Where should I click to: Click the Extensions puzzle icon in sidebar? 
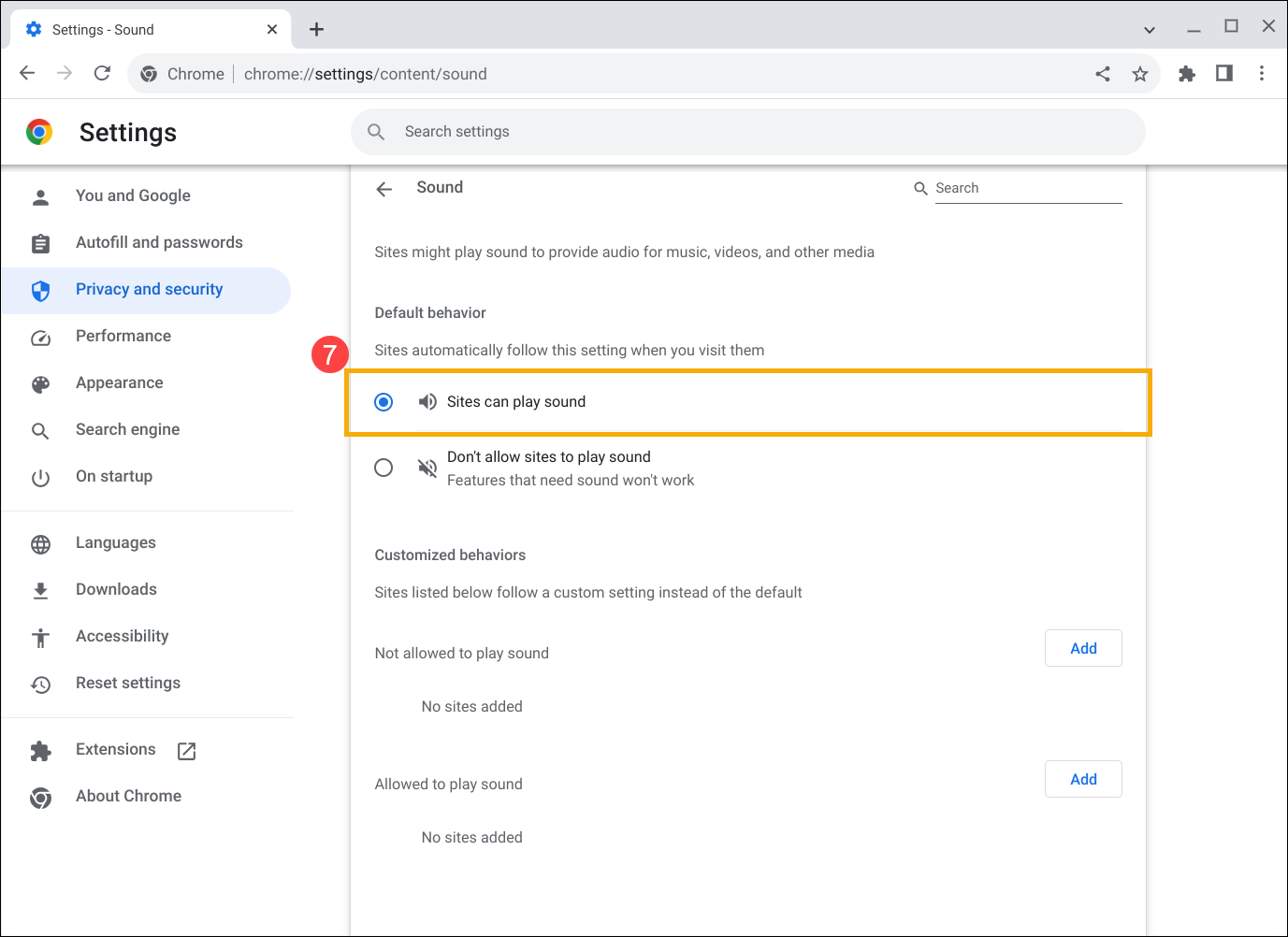click(40, 751)
